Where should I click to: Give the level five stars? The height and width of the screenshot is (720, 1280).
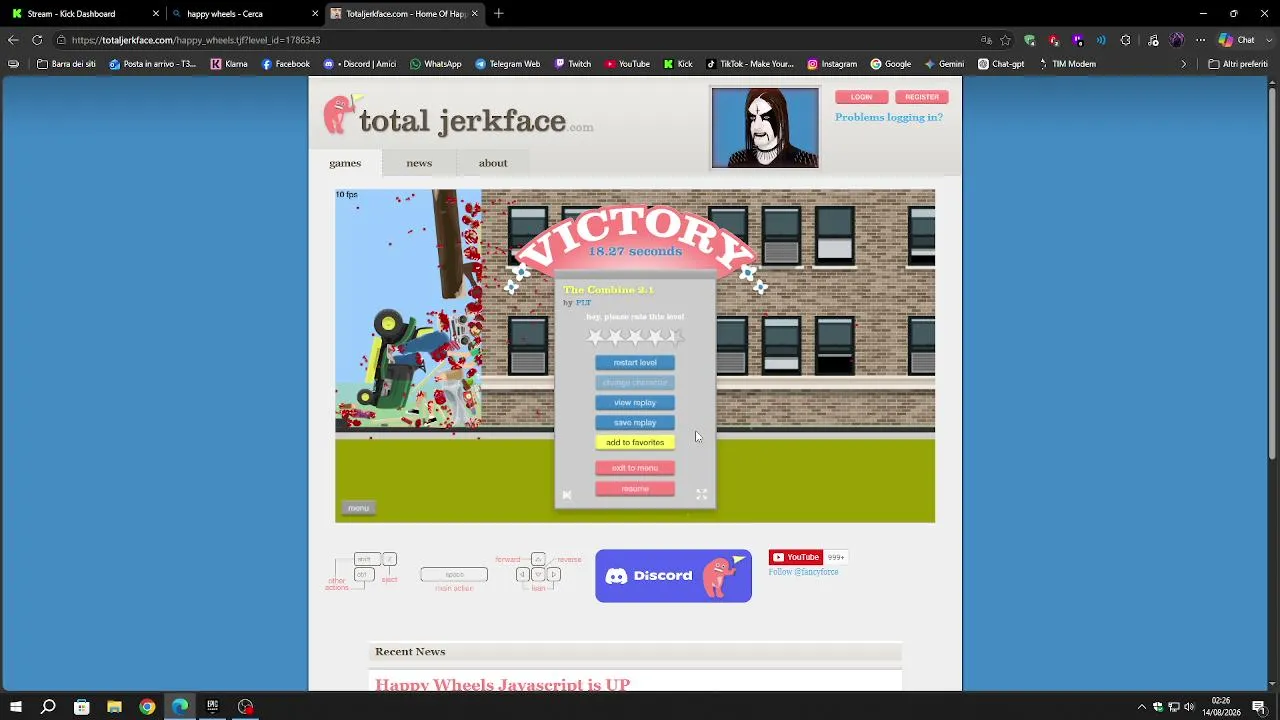point(675,337)
